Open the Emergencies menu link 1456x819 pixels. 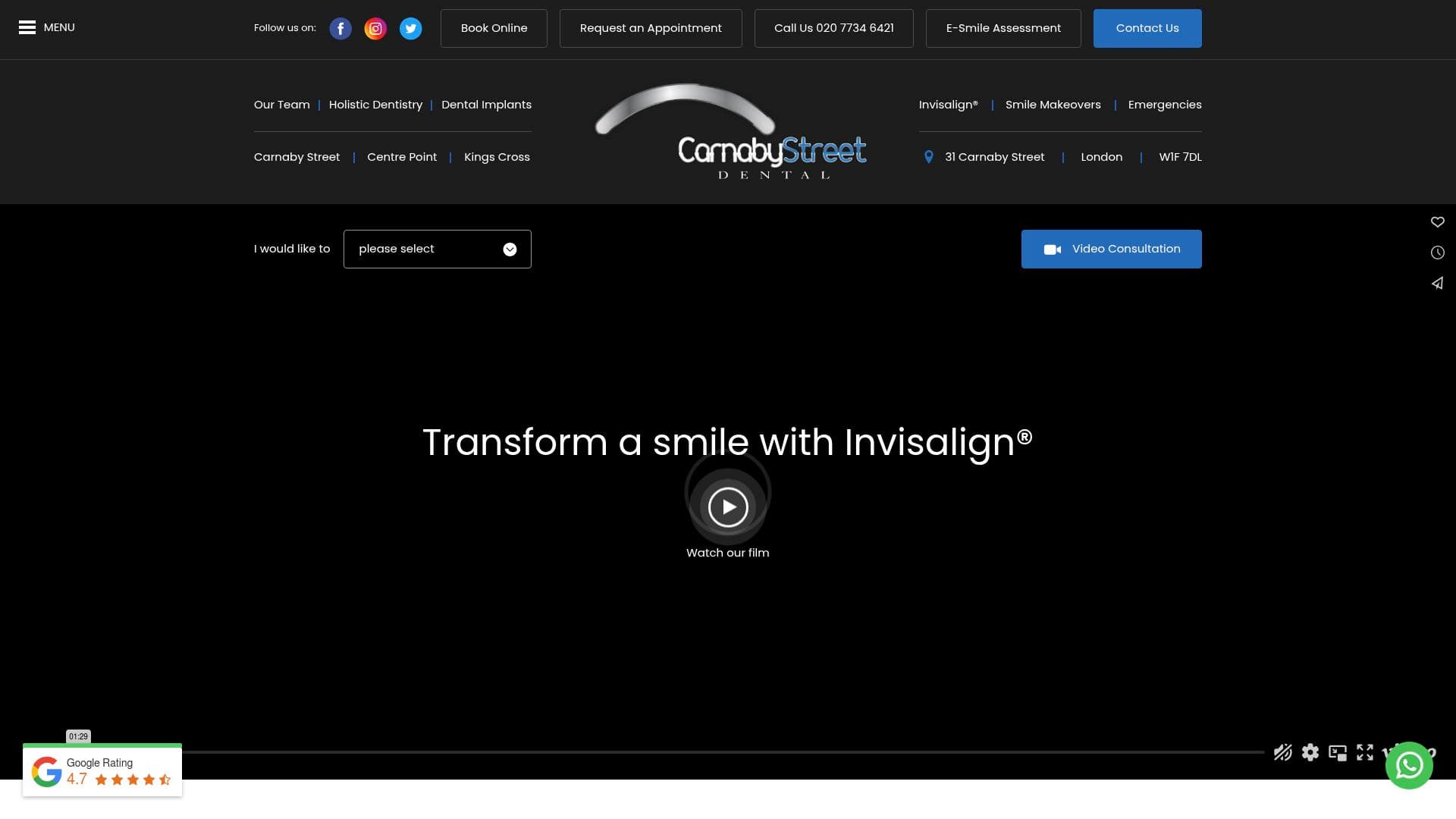[x=1165, y=105]
